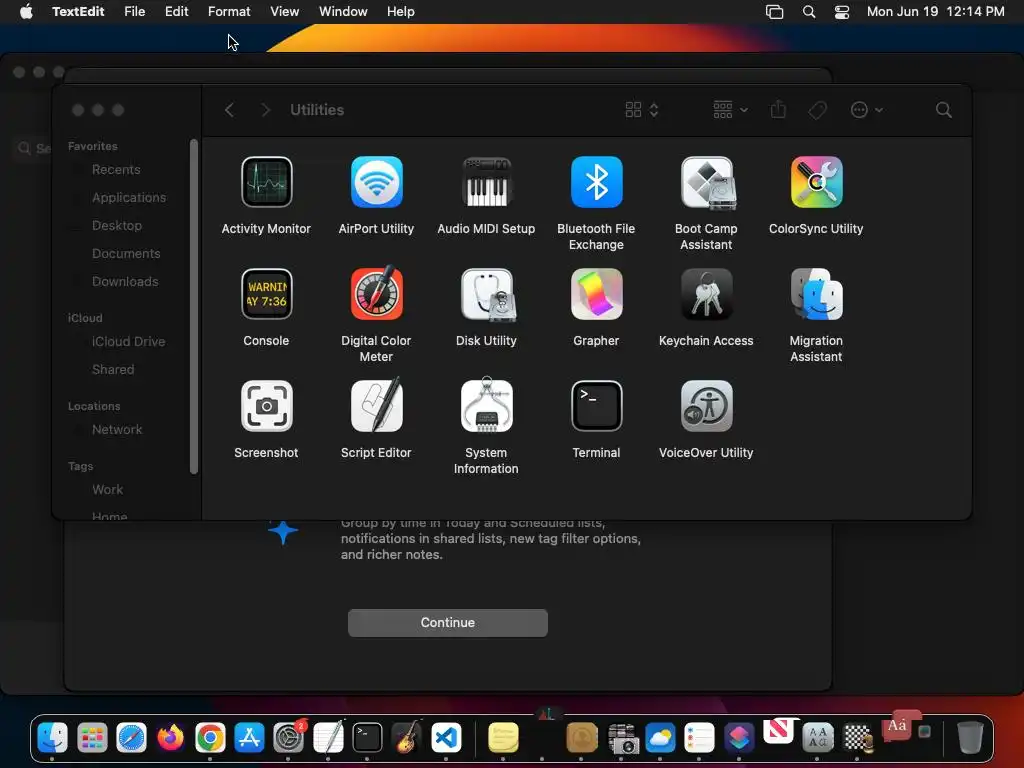Launch Visual Studio Code from the Dock

click(446, 738)
